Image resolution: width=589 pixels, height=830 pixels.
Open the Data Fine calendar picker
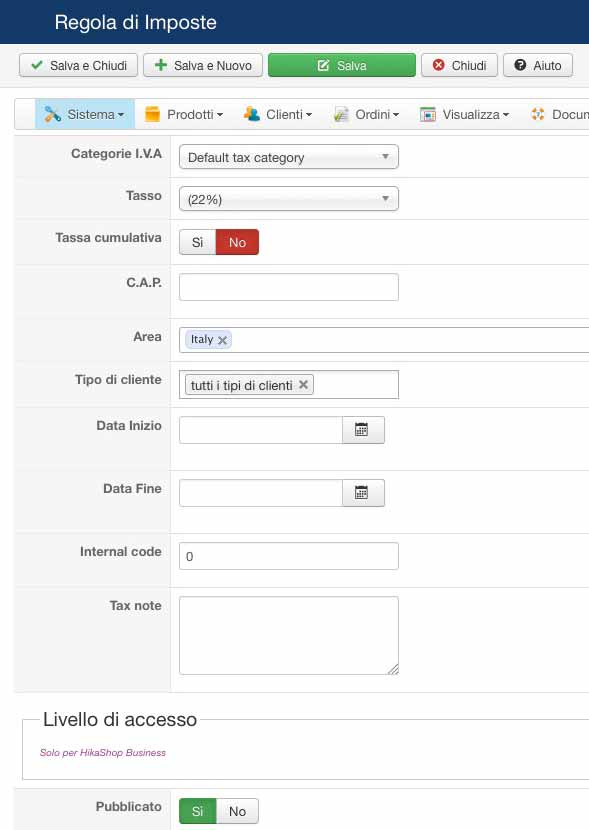(363, 493)
